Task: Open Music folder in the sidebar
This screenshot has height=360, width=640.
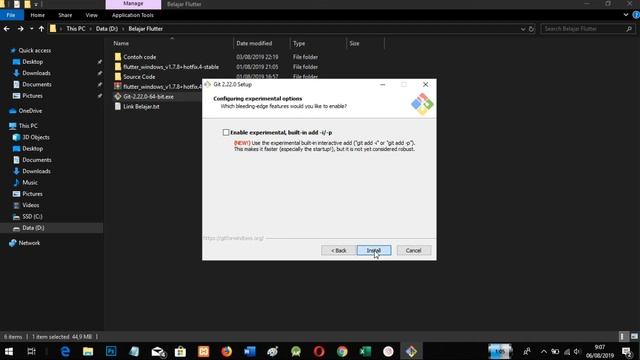Action: coord(30,183)
